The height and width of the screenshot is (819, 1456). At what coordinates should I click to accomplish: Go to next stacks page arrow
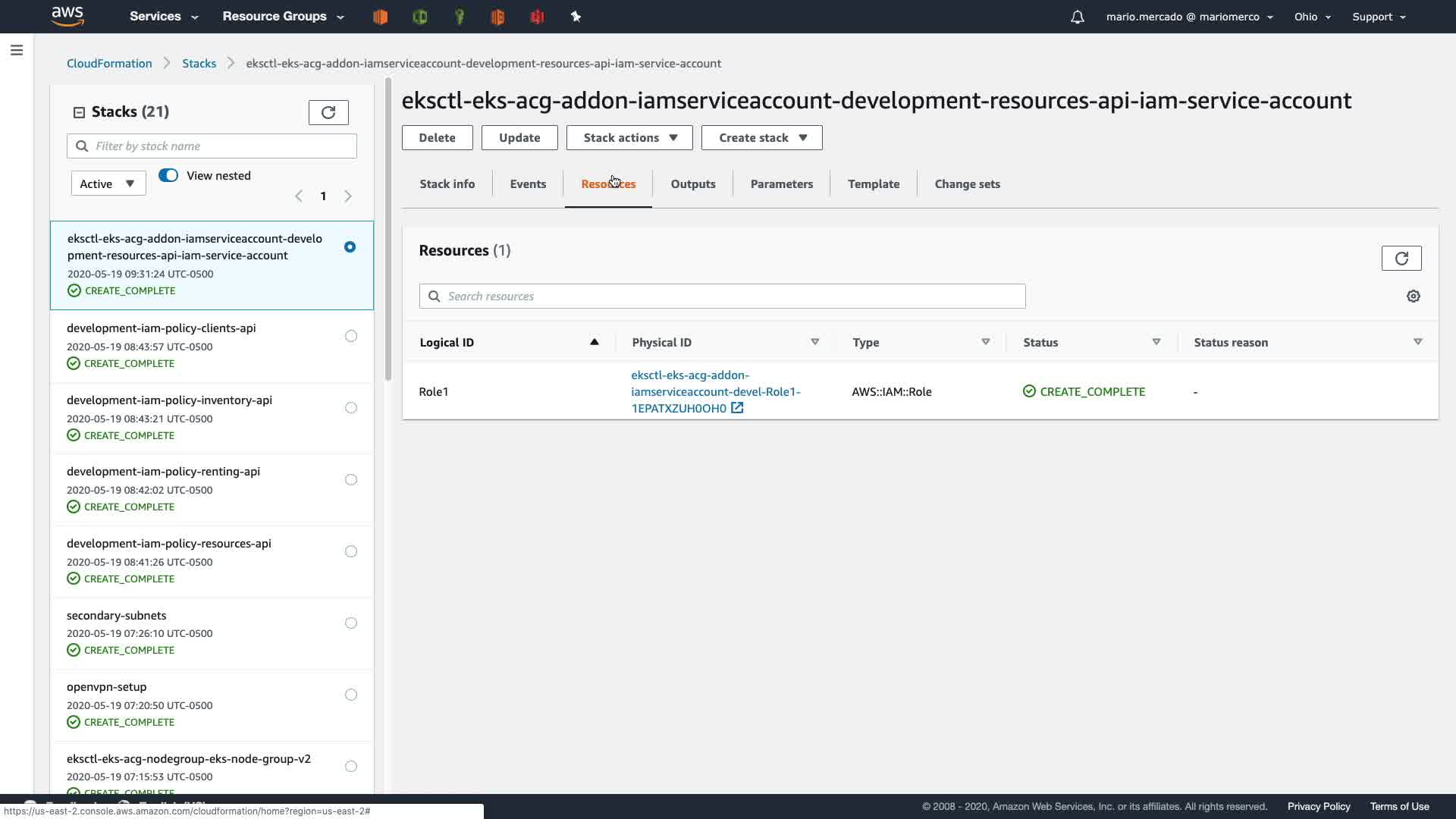pos(348,196)
